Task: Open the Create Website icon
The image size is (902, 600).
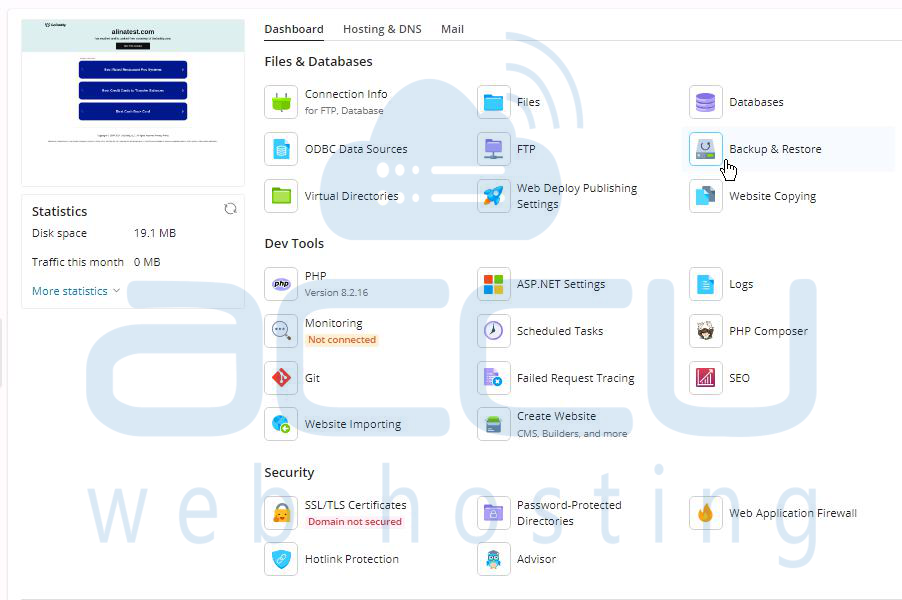Action: 494,424
